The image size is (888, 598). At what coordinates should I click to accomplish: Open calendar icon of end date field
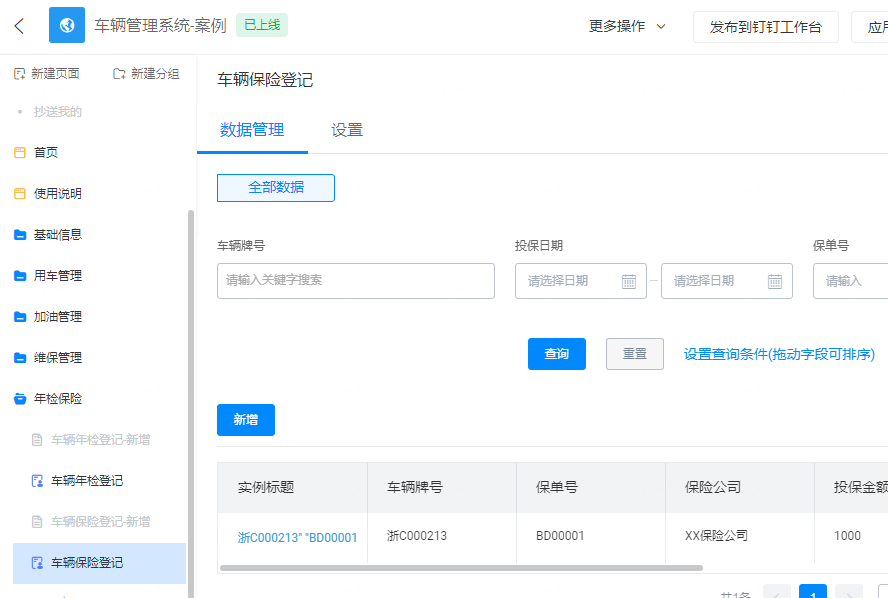point(775,281)
